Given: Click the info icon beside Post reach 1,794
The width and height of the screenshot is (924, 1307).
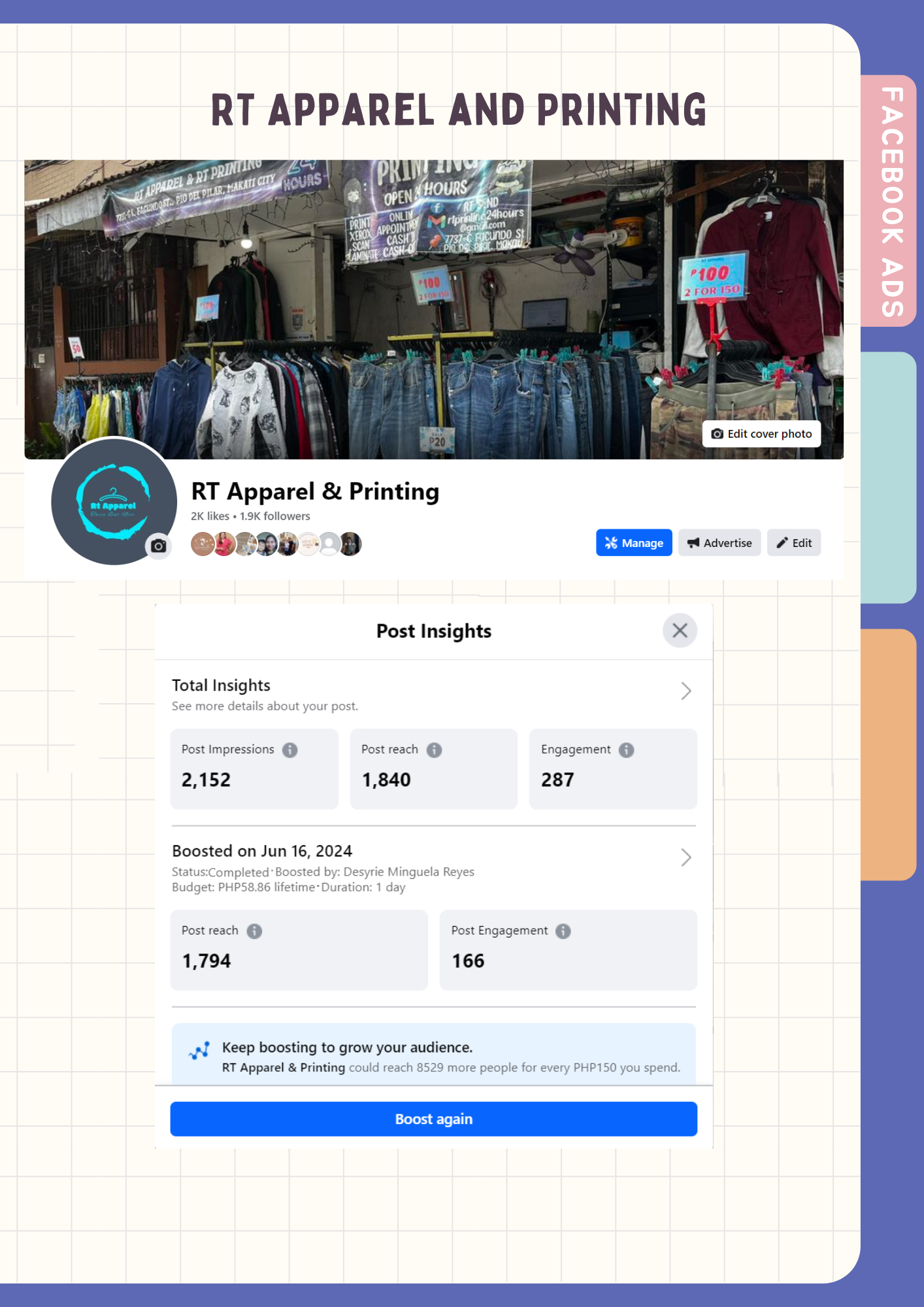Looking at the screenshot, I should (x=255, y=931).
